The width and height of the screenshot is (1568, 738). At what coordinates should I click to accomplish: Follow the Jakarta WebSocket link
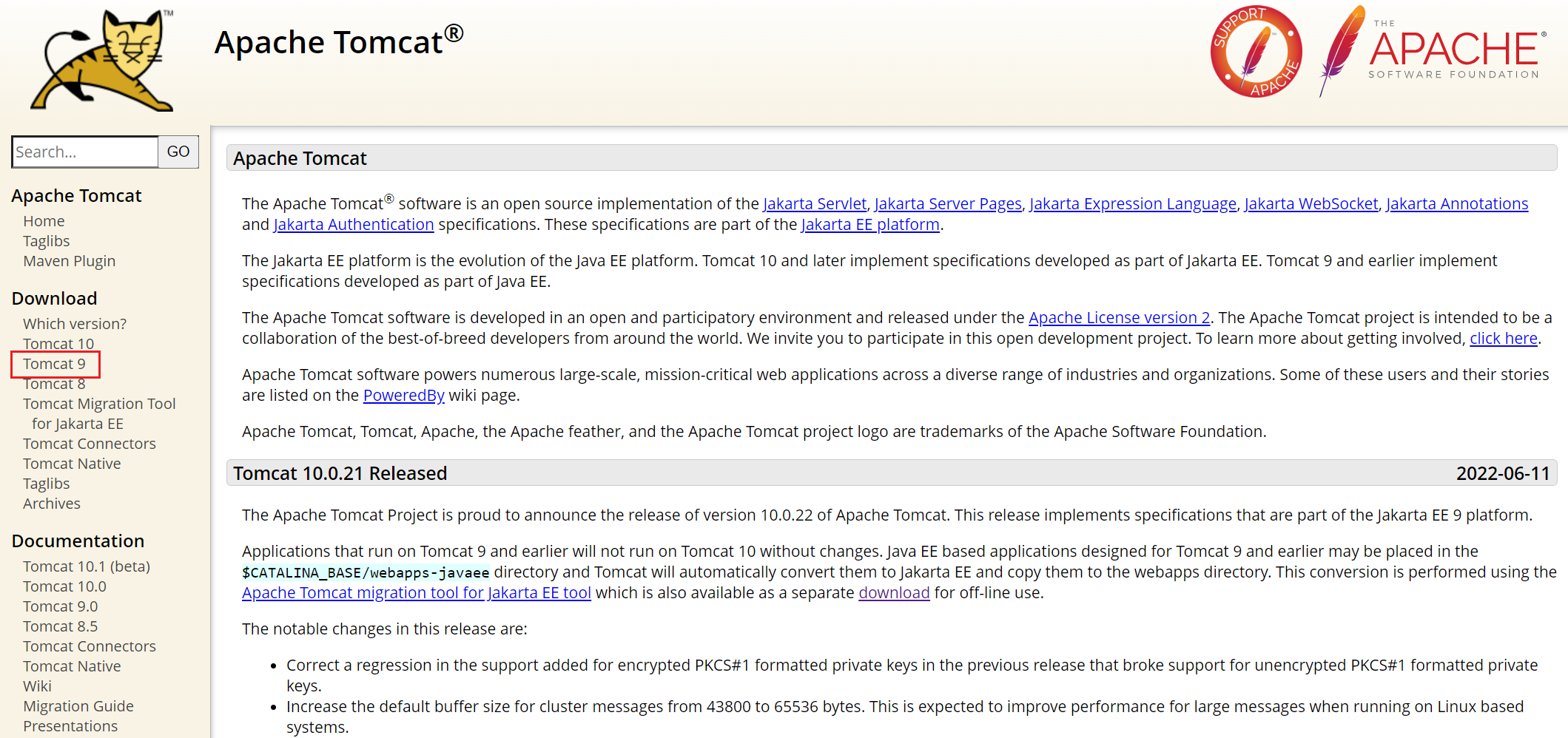tap(1311, 204)
